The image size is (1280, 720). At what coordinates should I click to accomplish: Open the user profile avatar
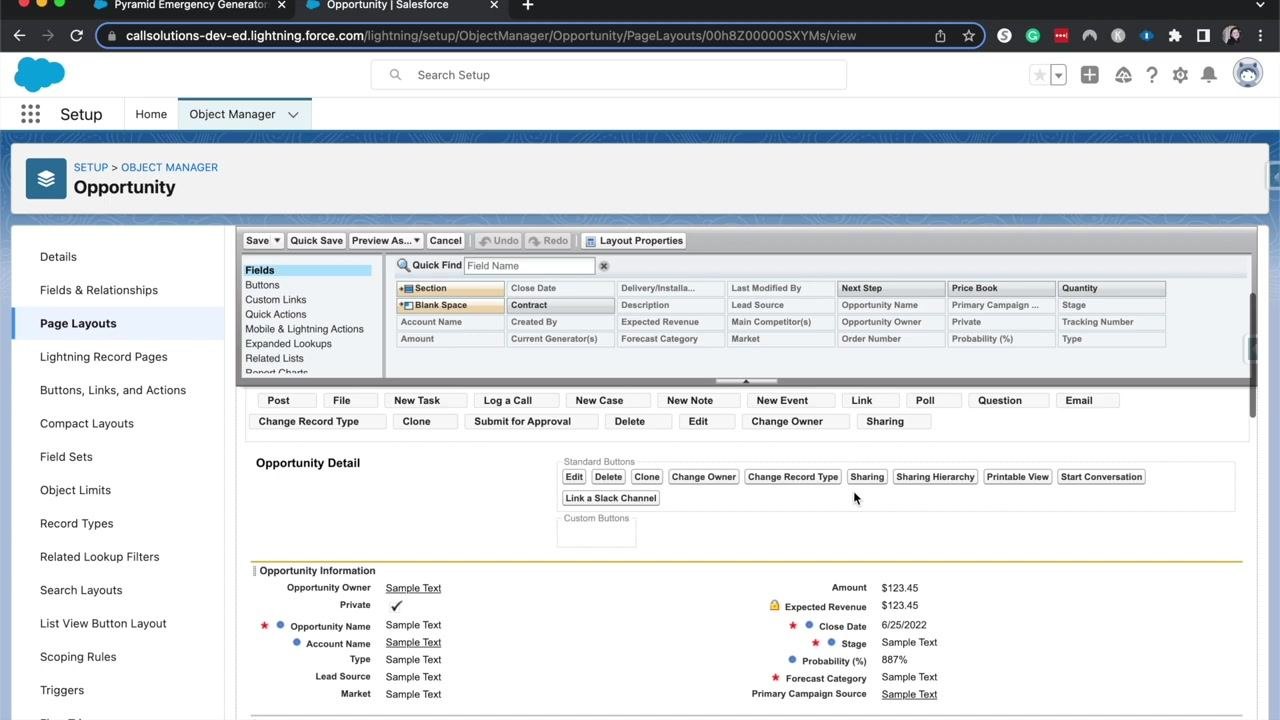pyautogui.click(x=1247, y=73)
